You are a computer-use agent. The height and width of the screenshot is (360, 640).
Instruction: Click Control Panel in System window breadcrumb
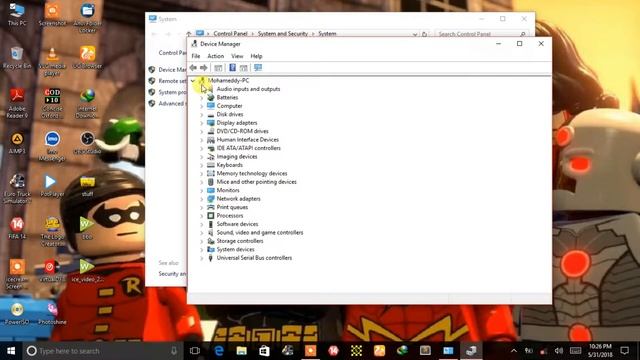[230, 34]
